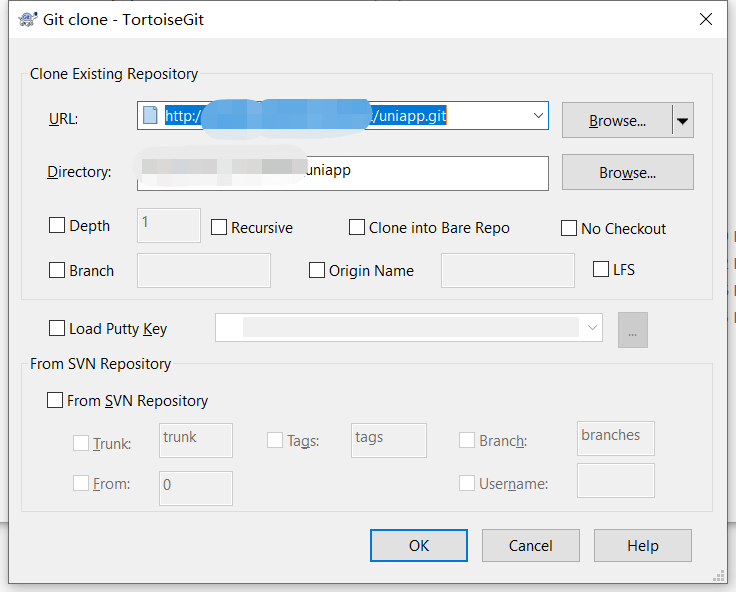The width and height of the screenshot is (736, 592).
Task: Tick Load Putty Key checkbox
Action: point(57,328)
